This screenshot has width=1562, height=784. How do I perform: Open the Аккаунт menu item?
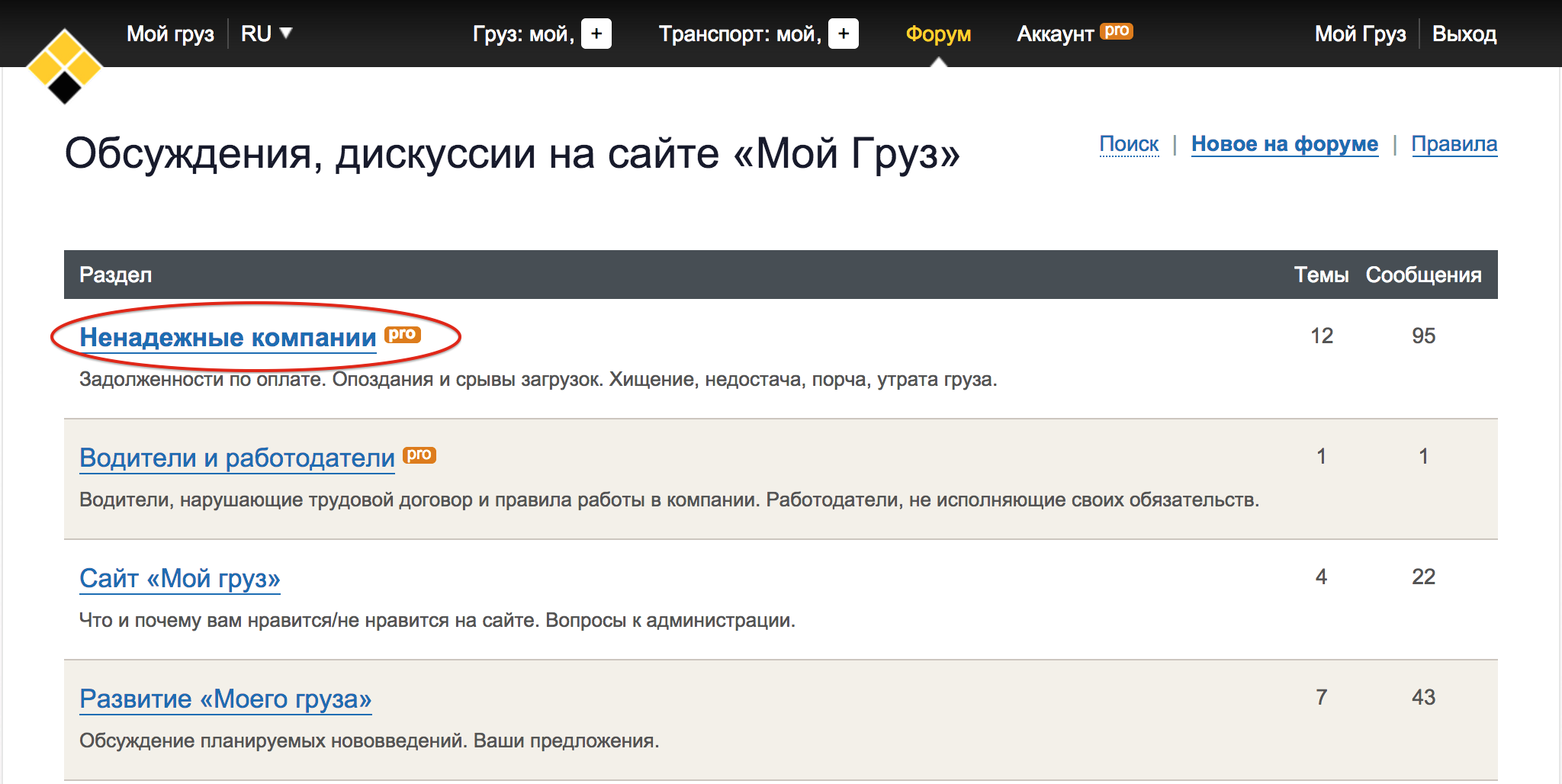[x=1056, y=34]
